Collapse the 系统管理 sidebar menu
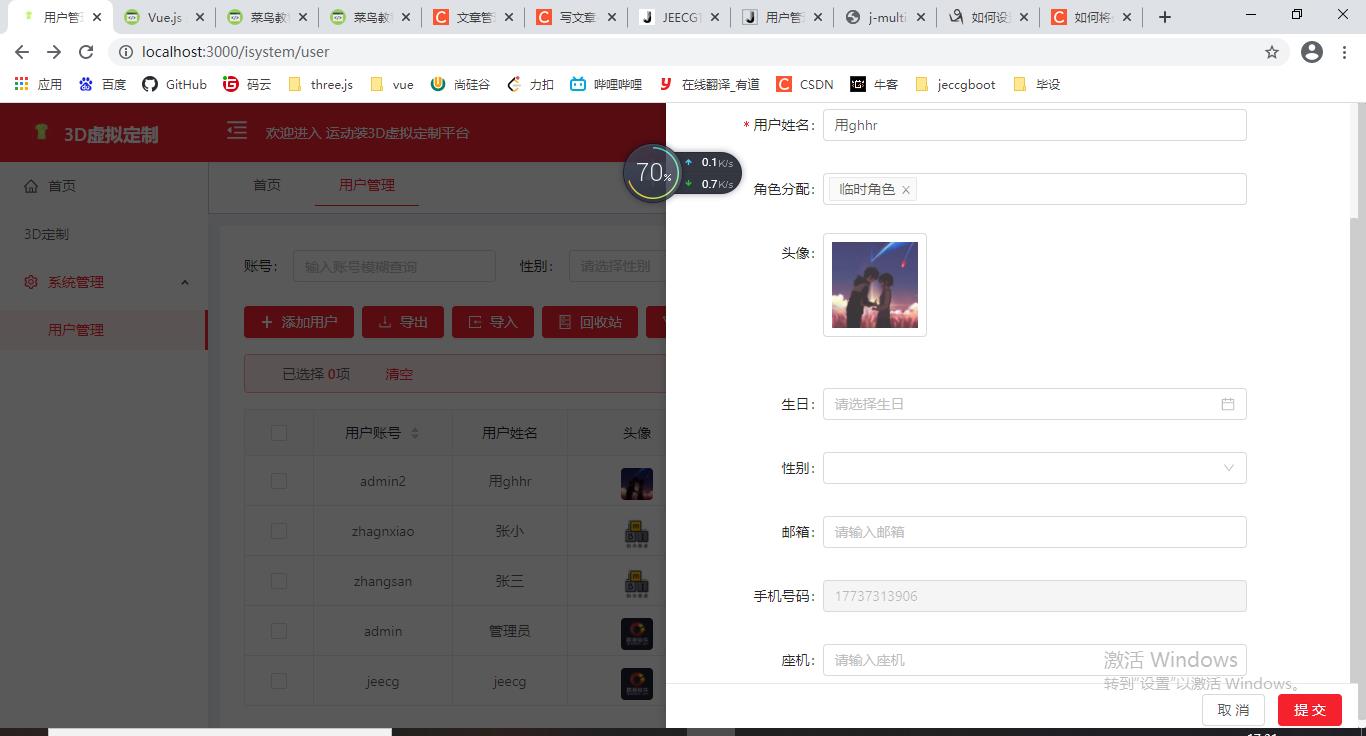The image size is (1366, 736). tap(104, 282)
